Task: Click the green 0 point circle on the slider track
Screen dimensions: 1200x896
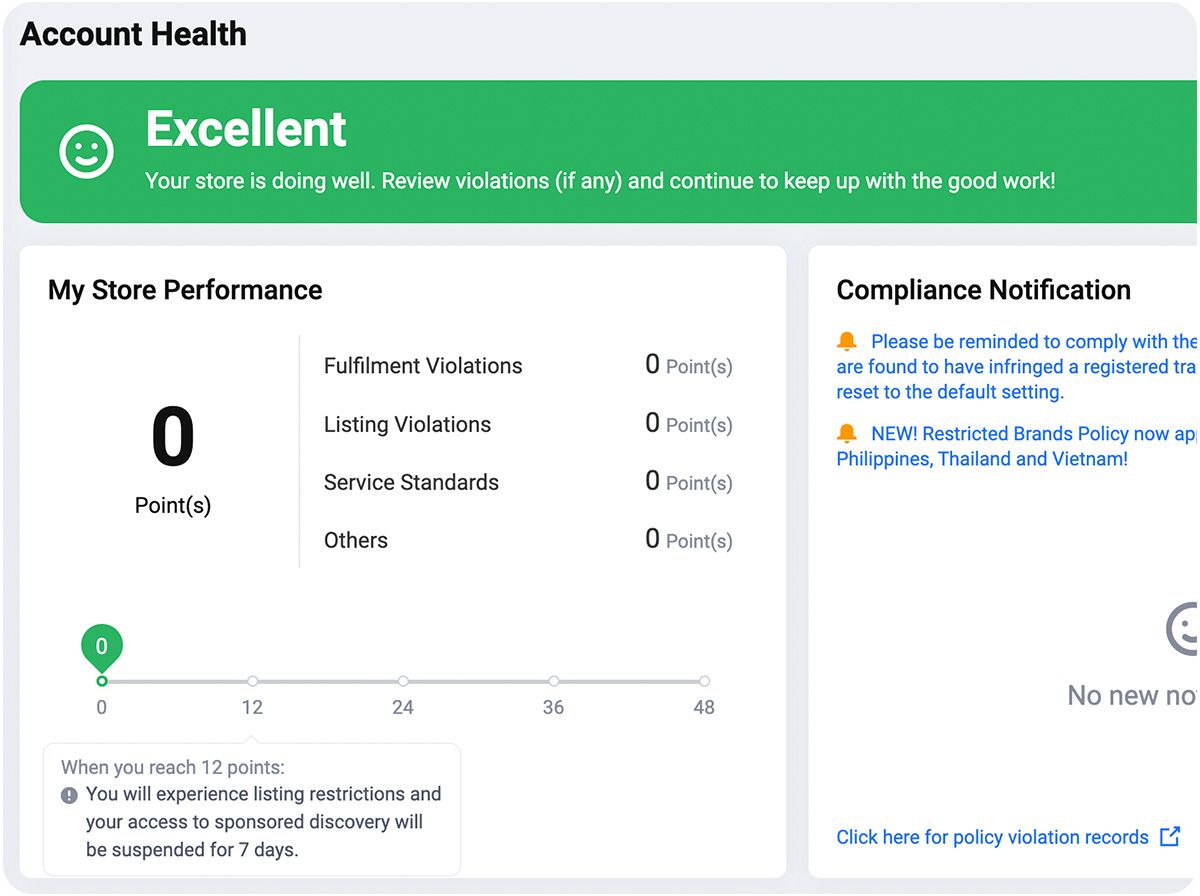Action: click(101, 681)
